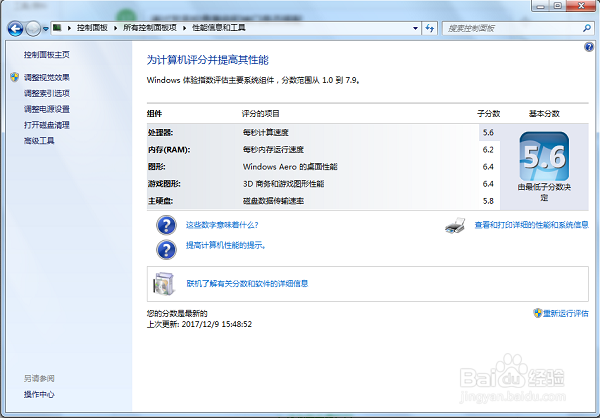The width and height of the screenshot is (600, 418).
Task: Click 每秒内存运行速度 description text
Action: (273, 150)
